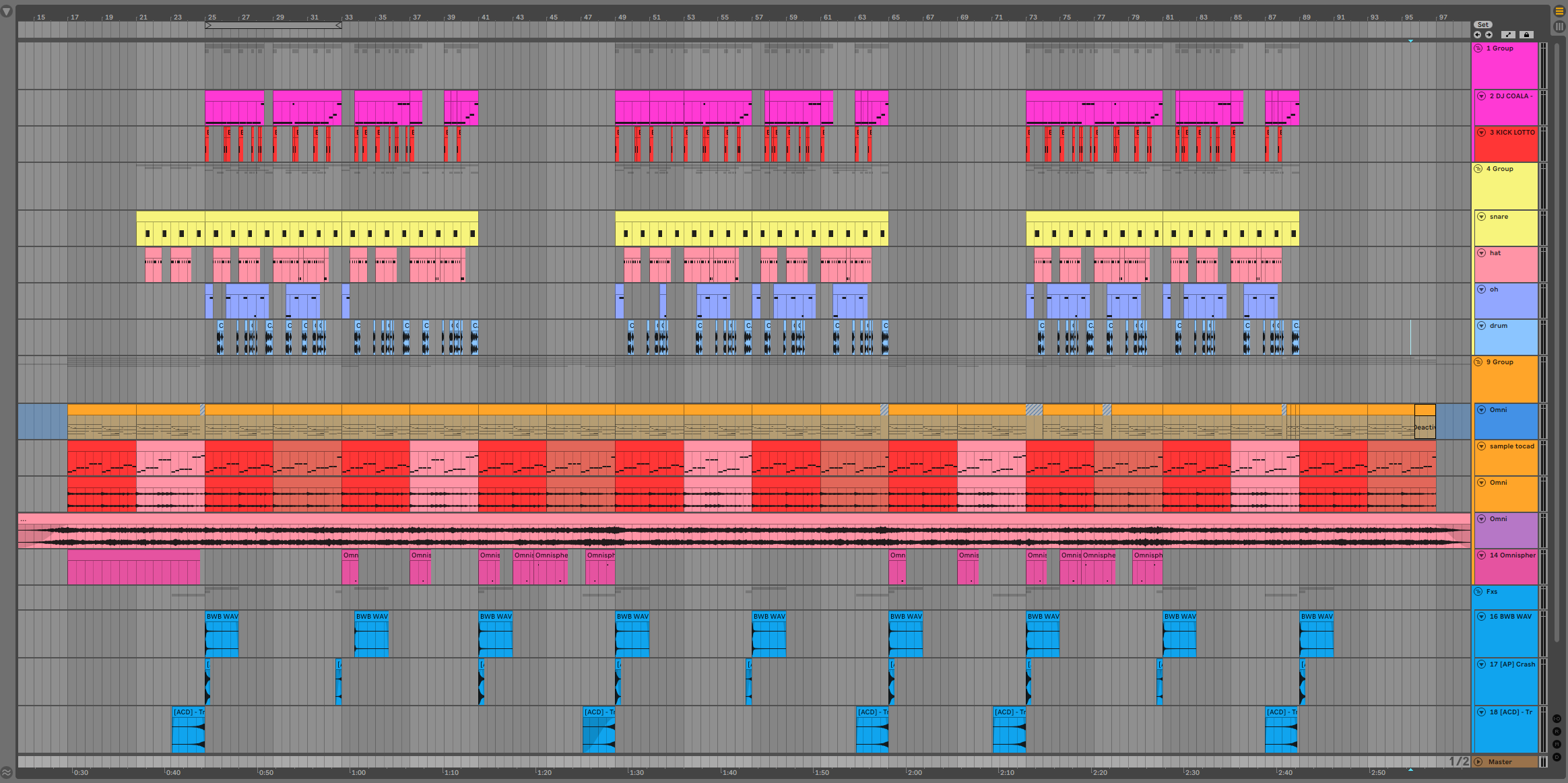
Task: Jump to previous locator arrow
Action: 1477,34
